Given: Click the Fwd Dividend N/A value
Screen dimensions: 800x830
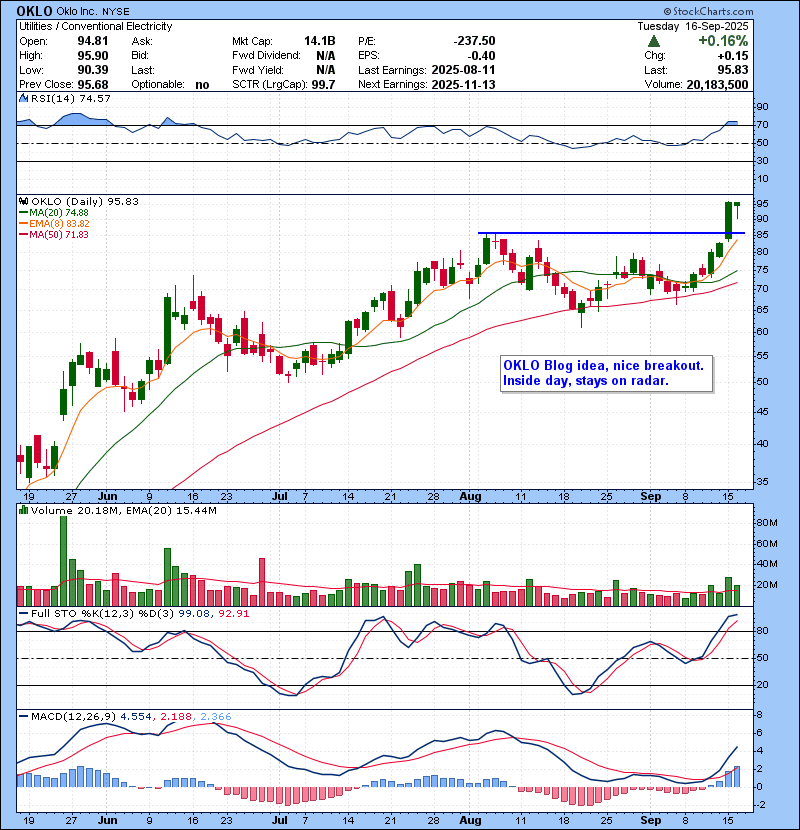Looking at the screenshot, I should pyautogui.click(x=326, y=56).
